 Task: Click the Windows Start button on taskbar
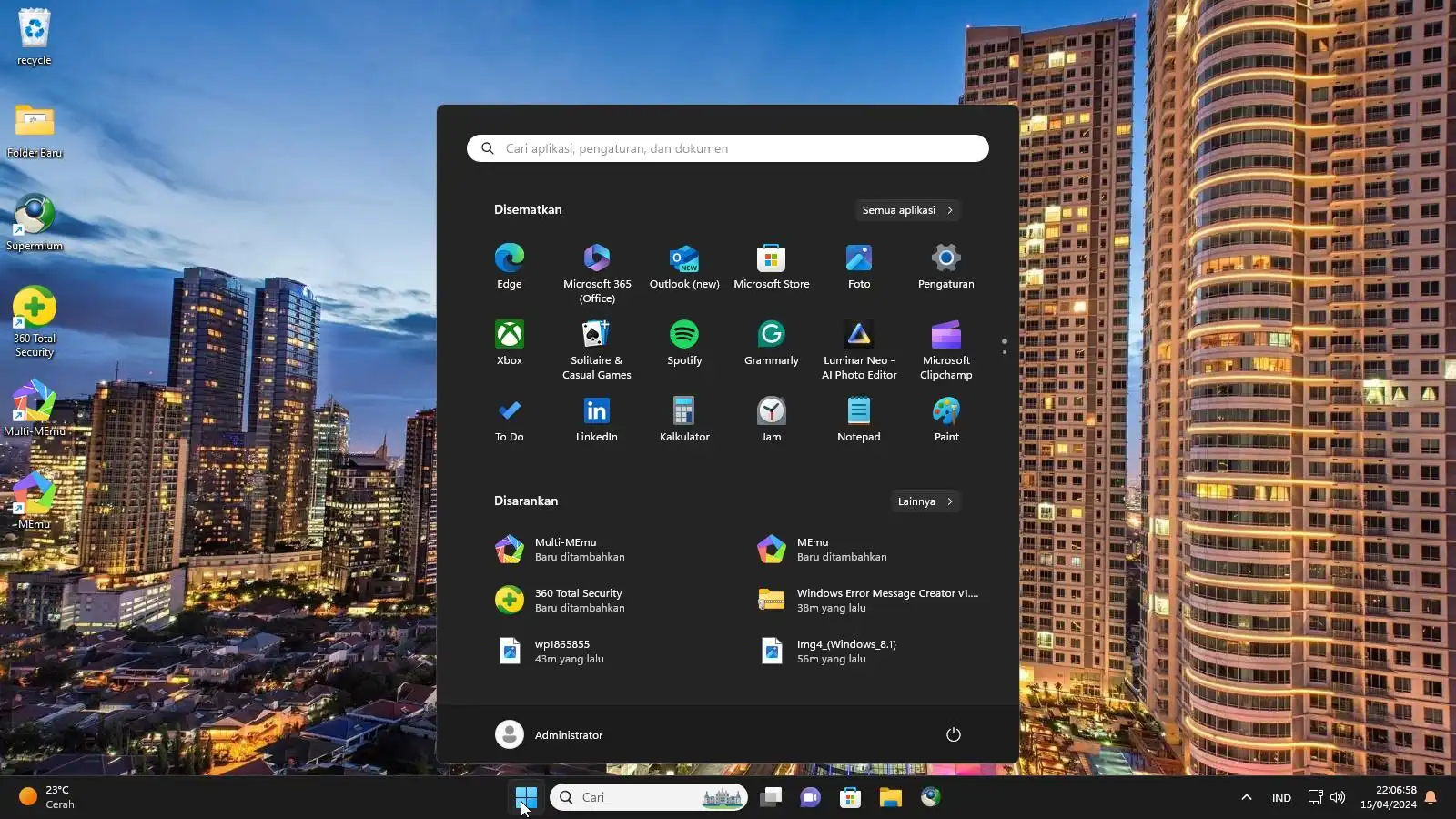pyautogui.click(x=526, y=797)
